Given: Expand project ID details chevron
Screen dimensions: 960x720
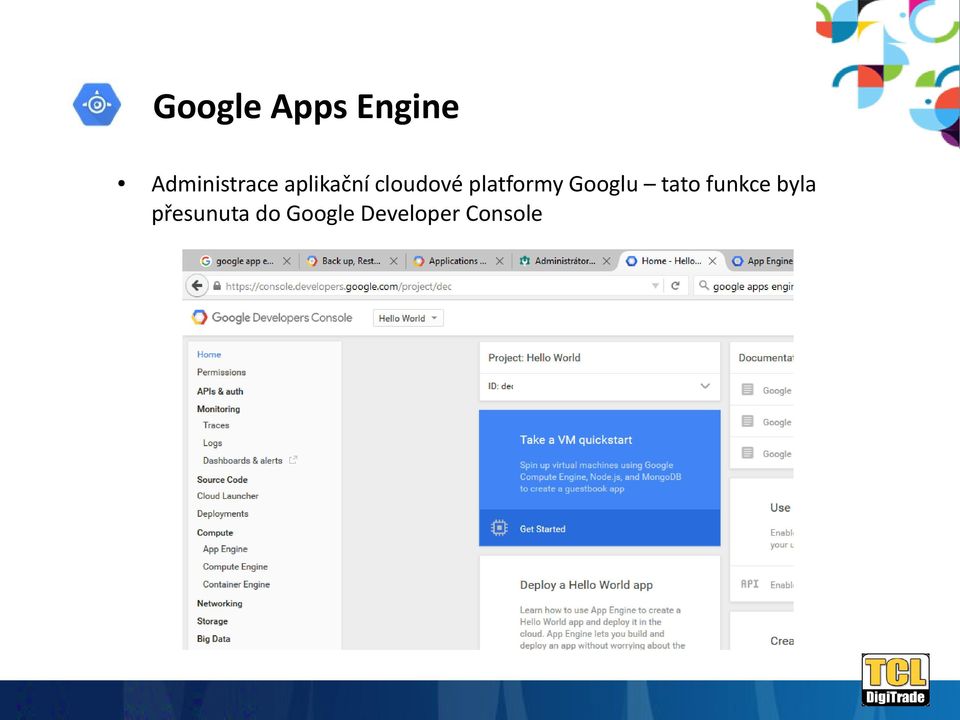Looking at the screenshot, I should click(705, 386).
